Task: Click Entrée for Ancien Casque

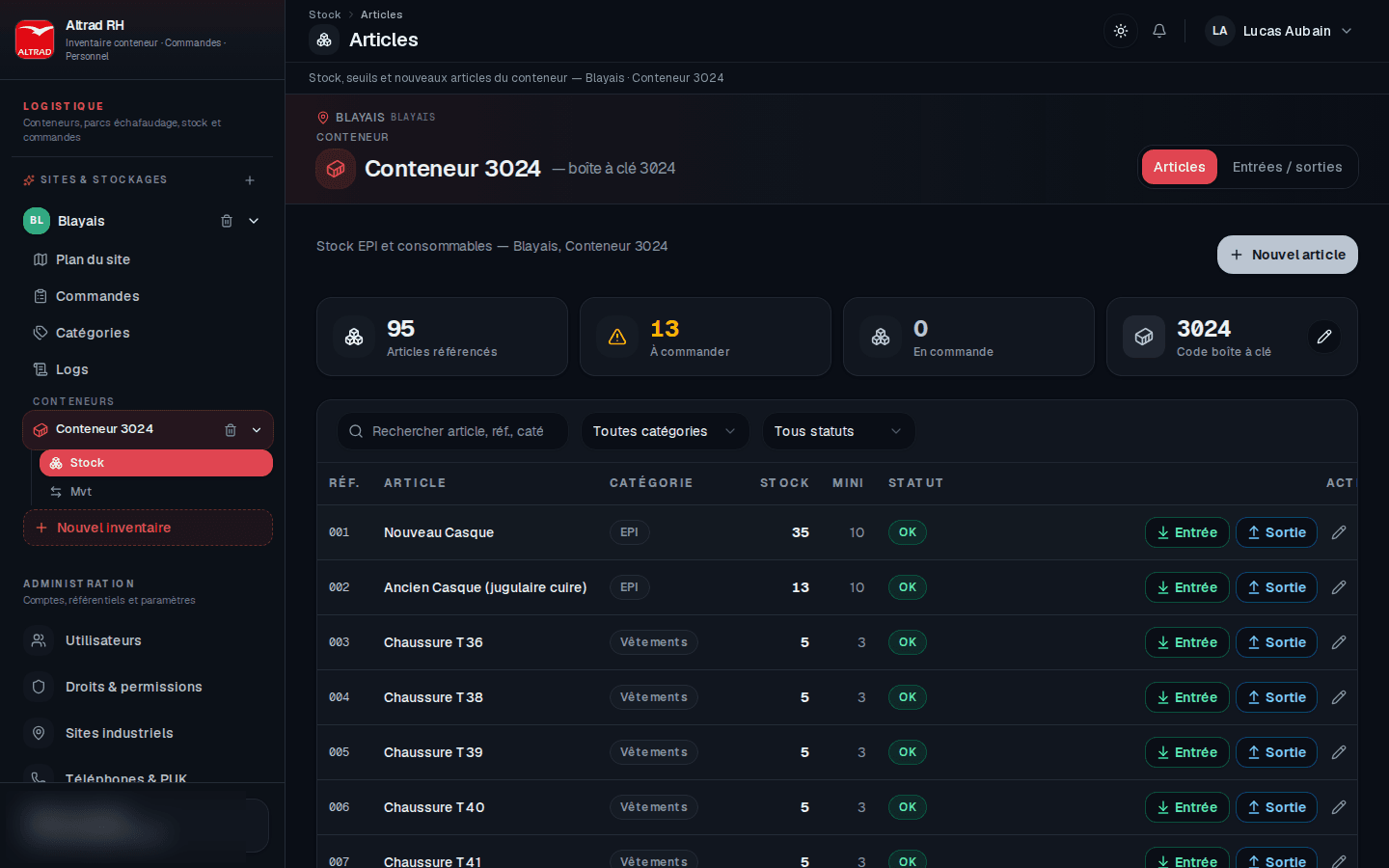Action: [1186, 587]
